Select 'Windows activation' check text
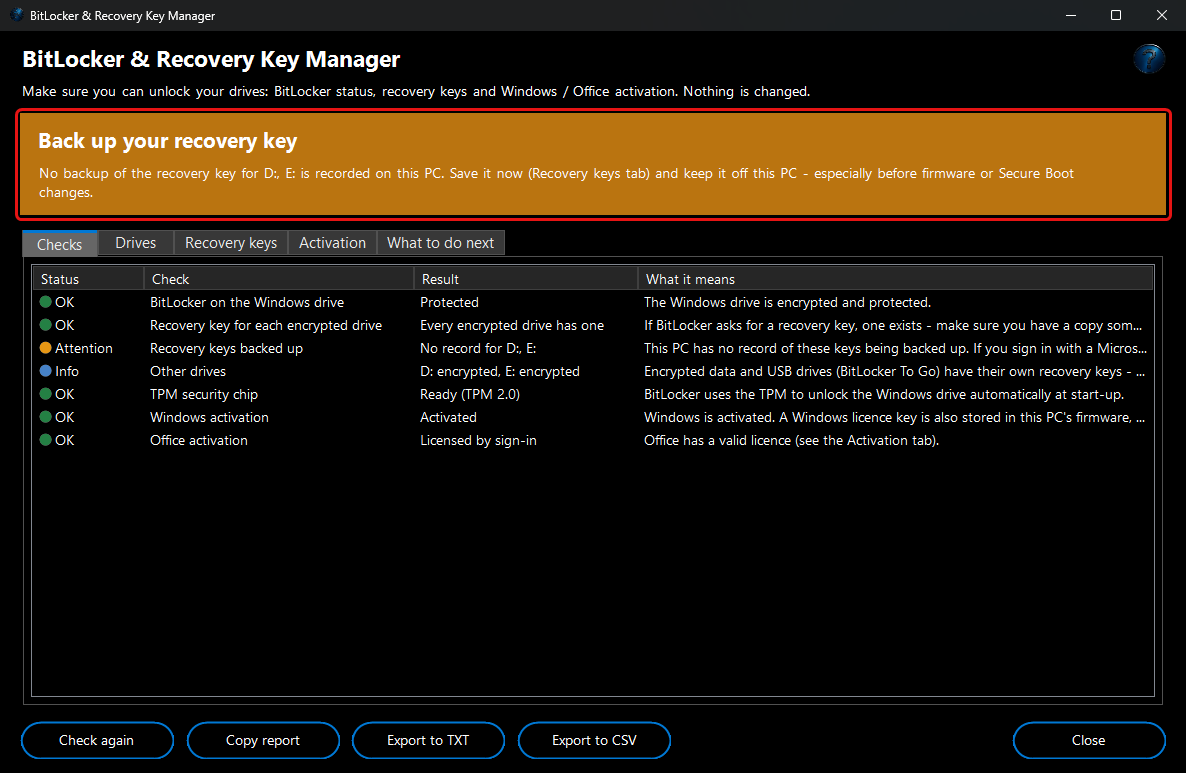The width and height of the screenshot is (1186, 773). (209, 417)
